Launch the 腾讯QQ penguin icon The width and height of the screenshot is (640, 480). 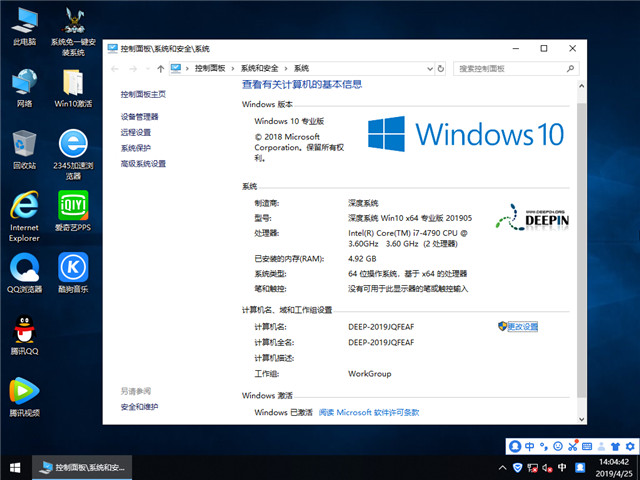24,335
